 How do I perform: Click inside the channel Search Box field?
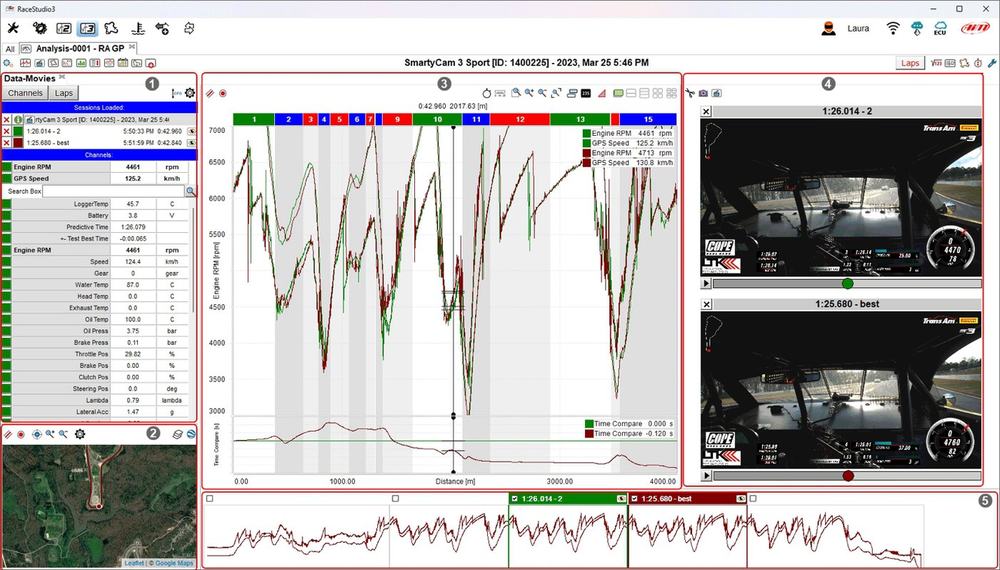(114, 191)
